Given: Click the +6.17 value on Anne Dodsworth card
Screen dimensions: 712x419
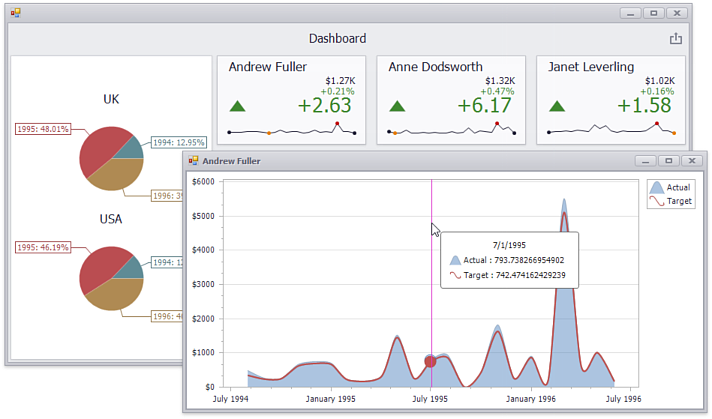Looking at the screenshot, I should pyautogui.click(x=485, y=105).
